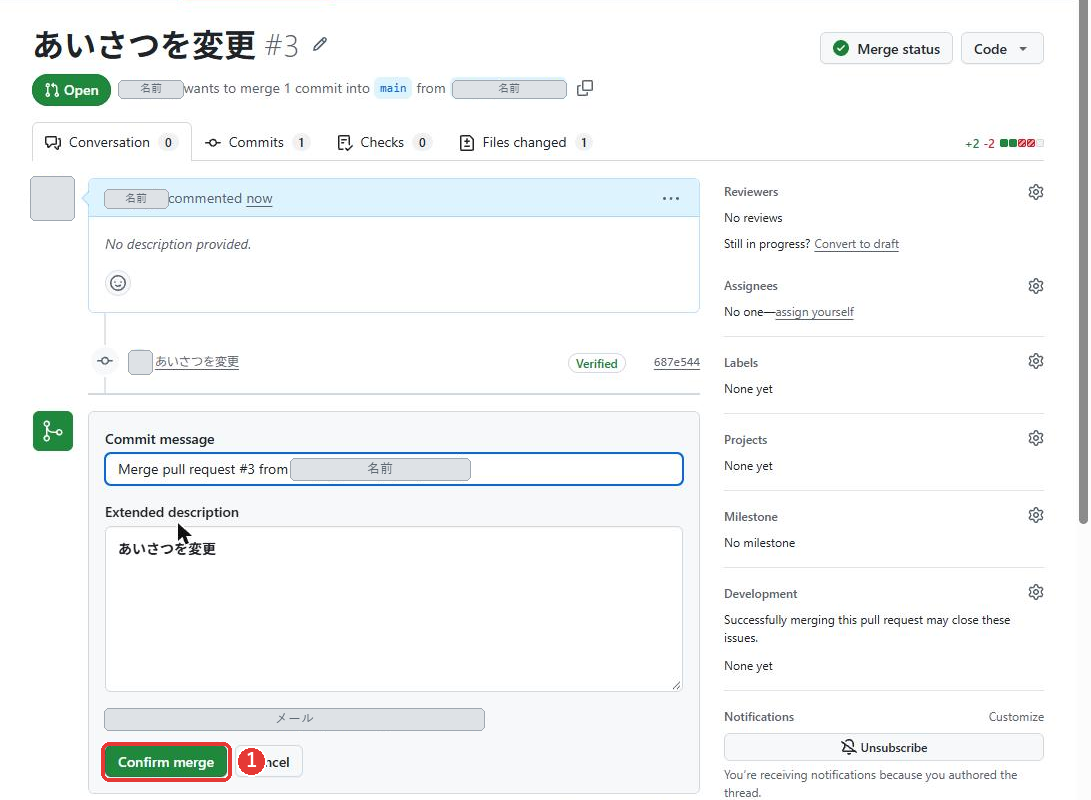This screenshot has width=1091, height=800.
Task: Click the small avatar next to commit あいさつを変更
Action: pyautogui.click(x=140, y=362)
